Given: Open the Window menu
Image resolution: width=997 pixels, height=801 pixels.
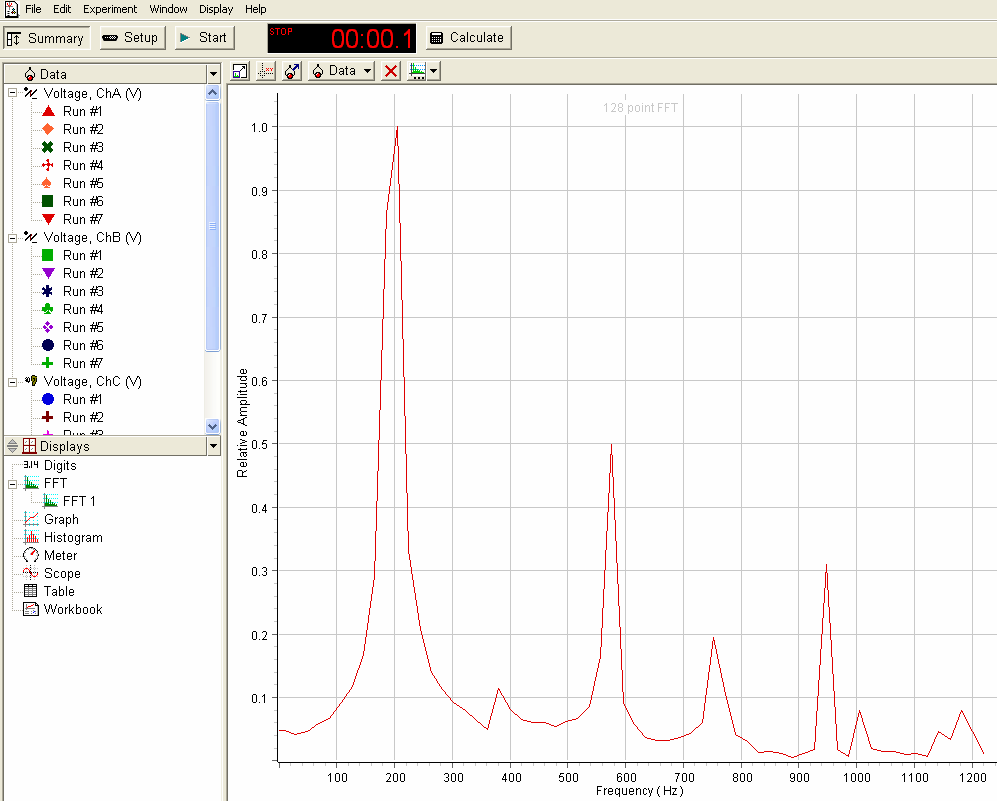Looking at the screenshot, I should coord(168,9).
